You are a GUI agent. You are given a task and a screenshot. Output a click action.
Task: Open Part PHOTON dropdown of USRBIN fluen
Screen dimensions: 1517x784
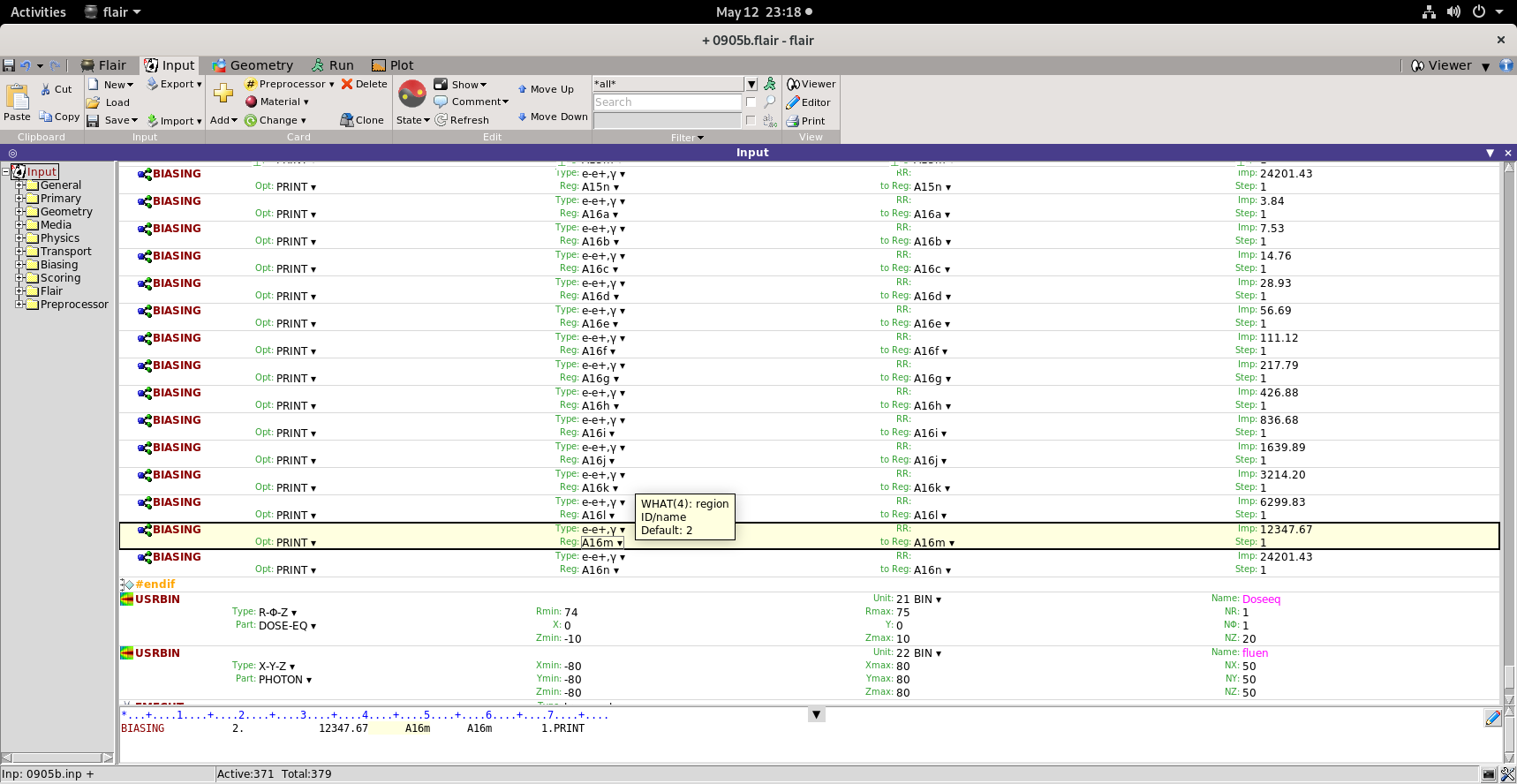click(x=285, y=680)
